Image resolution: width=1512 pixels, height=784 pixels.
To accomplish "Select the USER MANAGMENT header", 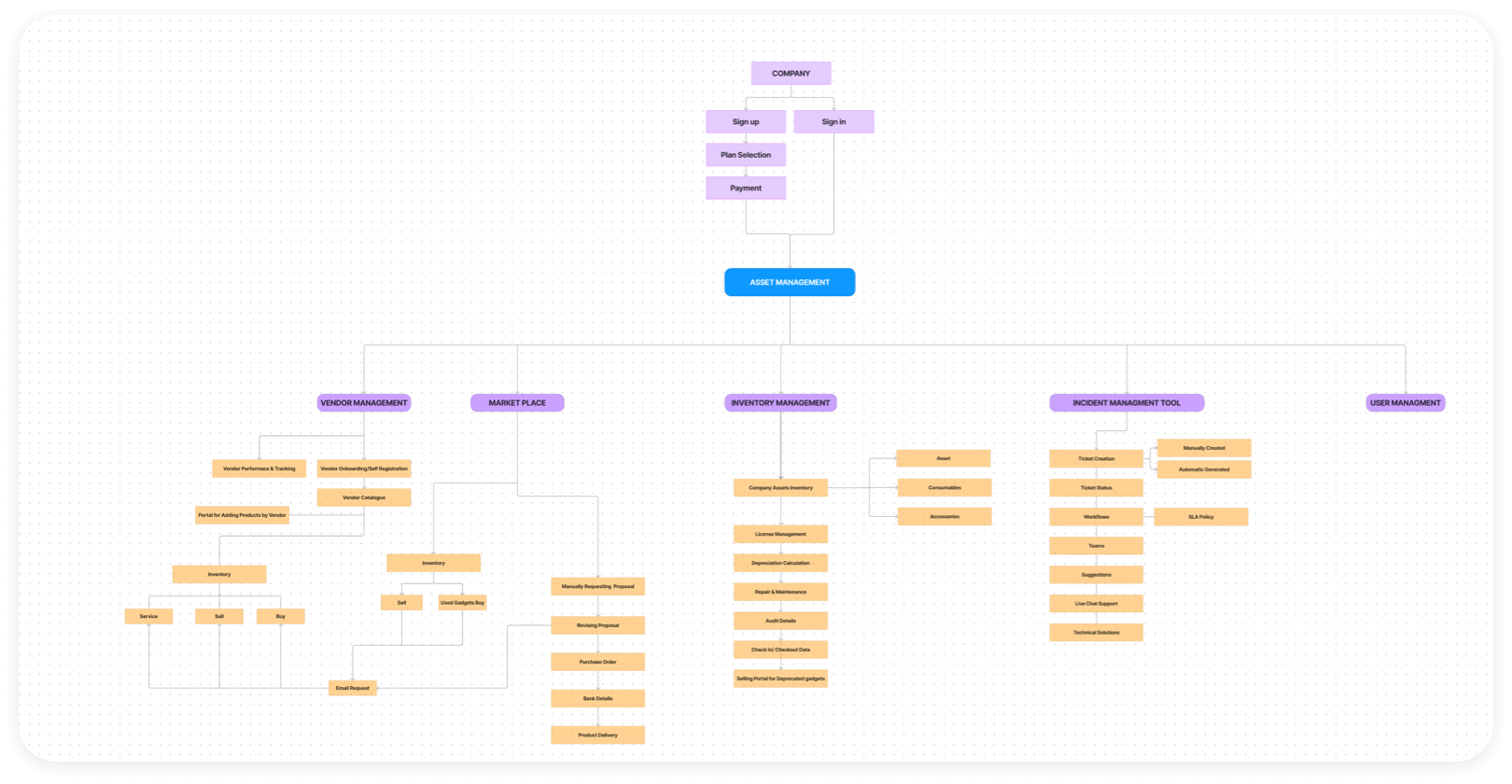I will tap(1406, 403).
